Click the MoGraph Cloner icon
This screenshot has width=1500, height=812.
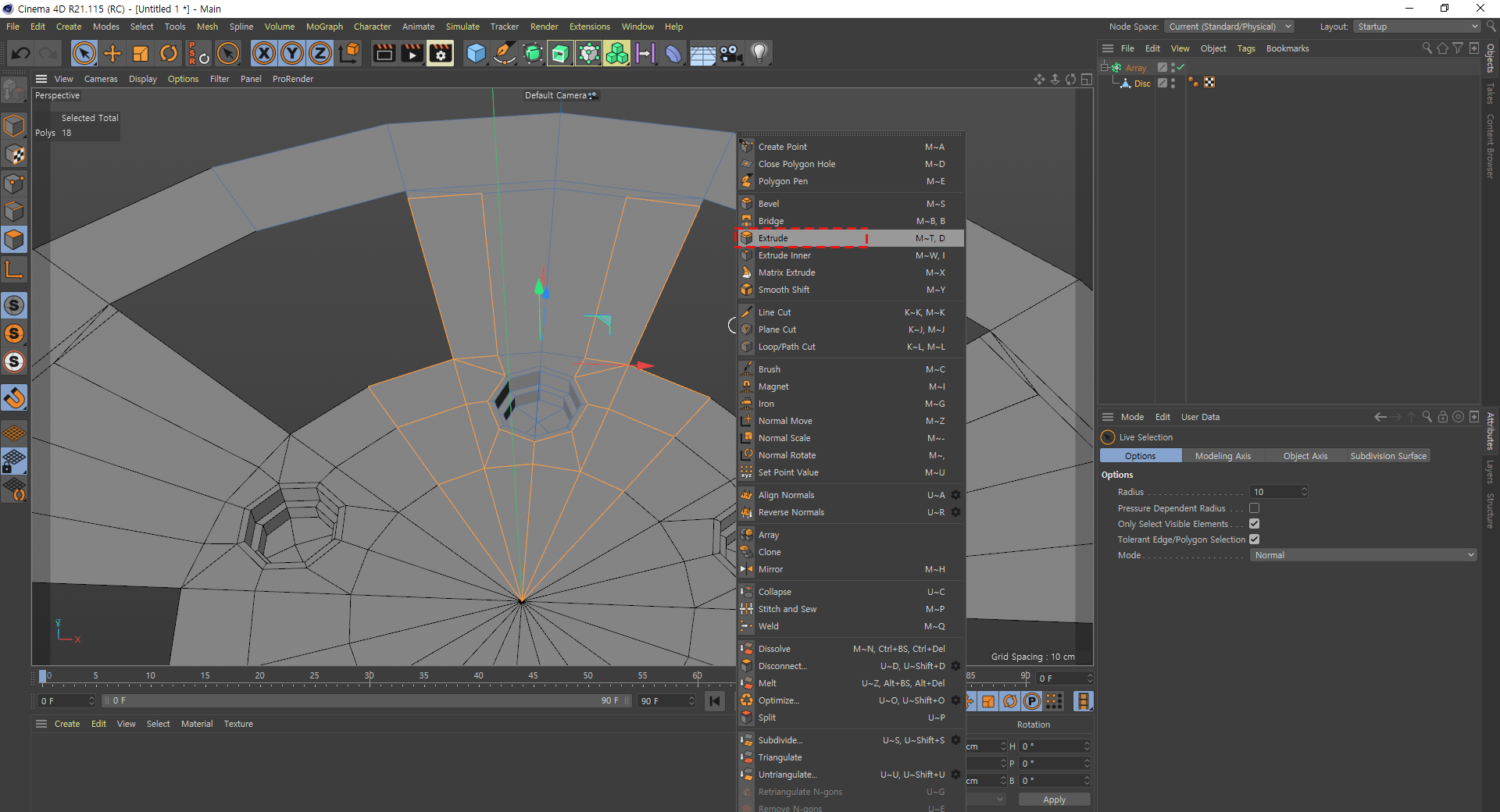[617, 53]
